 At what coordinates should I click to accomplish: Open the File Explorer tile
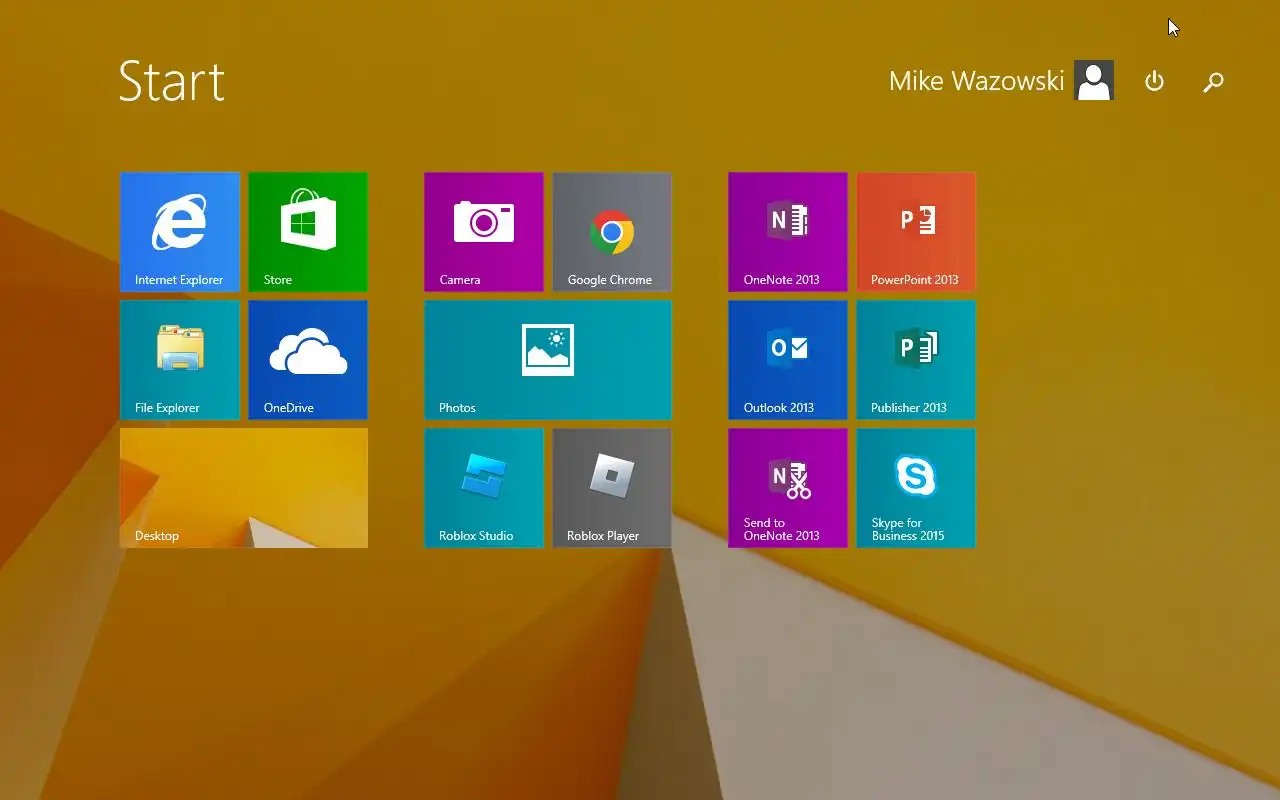[180, 360]
